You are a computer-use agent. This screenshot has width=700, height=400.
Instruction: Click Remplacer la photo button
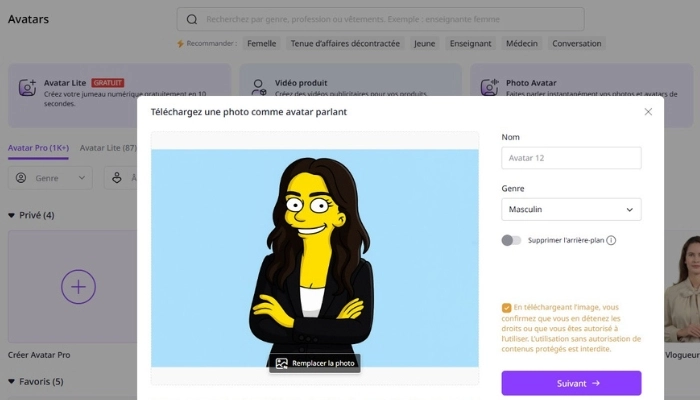[x=315, y=363]
